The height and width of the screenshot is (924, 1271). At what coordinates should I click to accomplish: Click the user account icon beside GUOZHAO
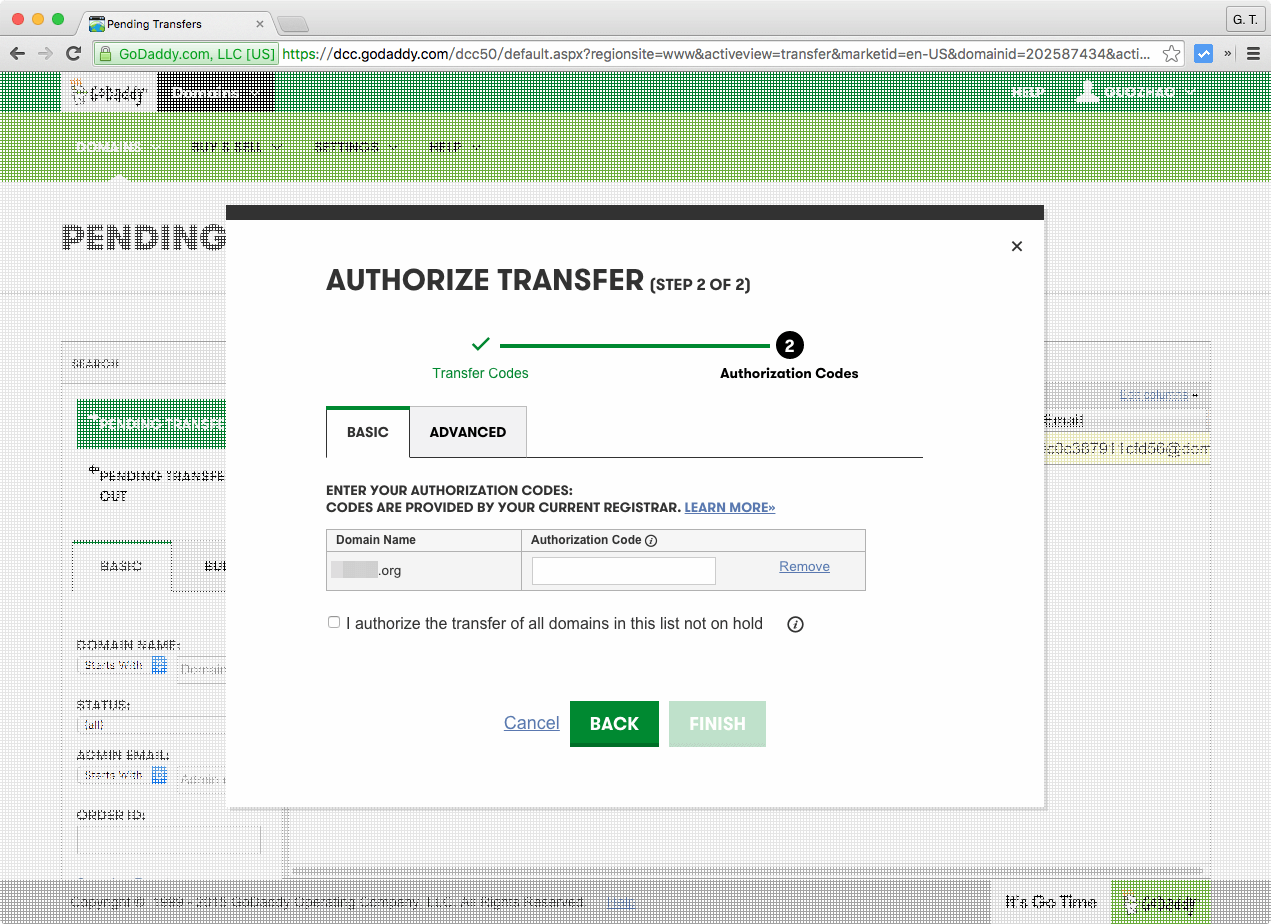pyautogui.click(x=1087, y=91)
